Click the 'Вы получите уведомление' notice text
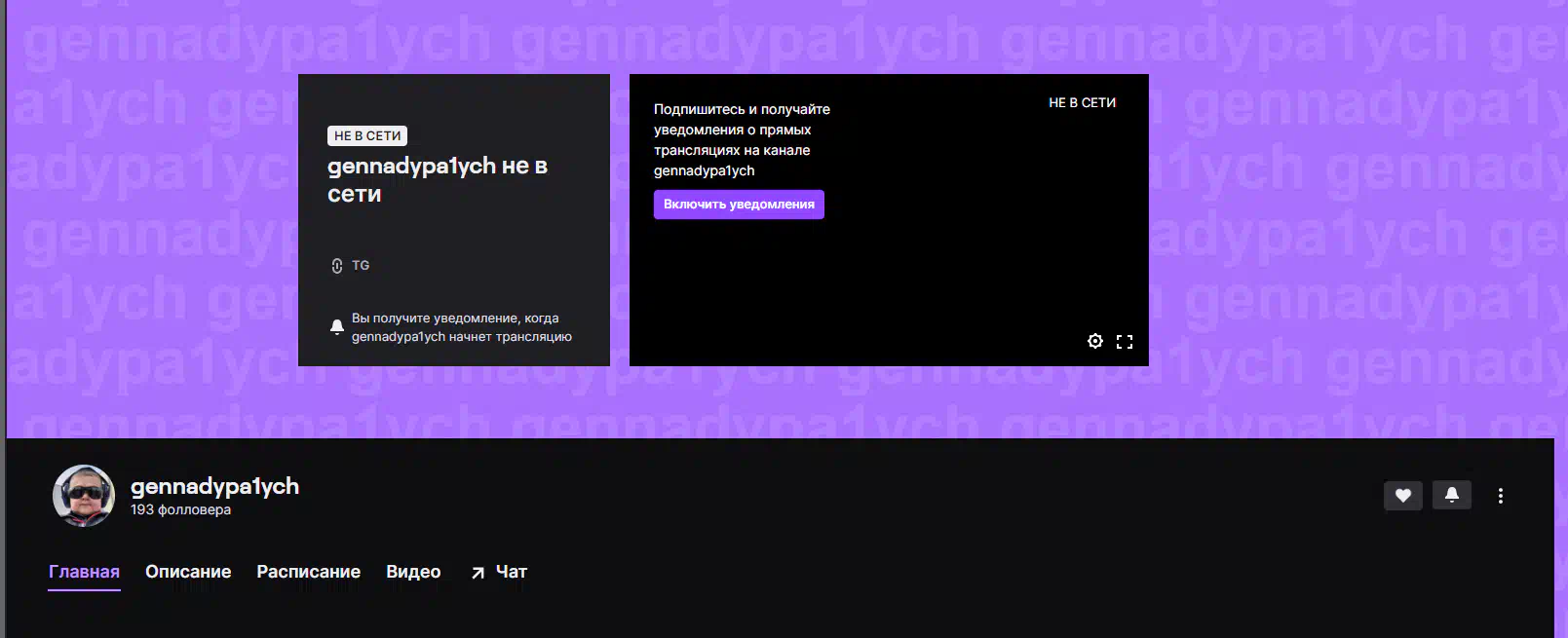 462,327
